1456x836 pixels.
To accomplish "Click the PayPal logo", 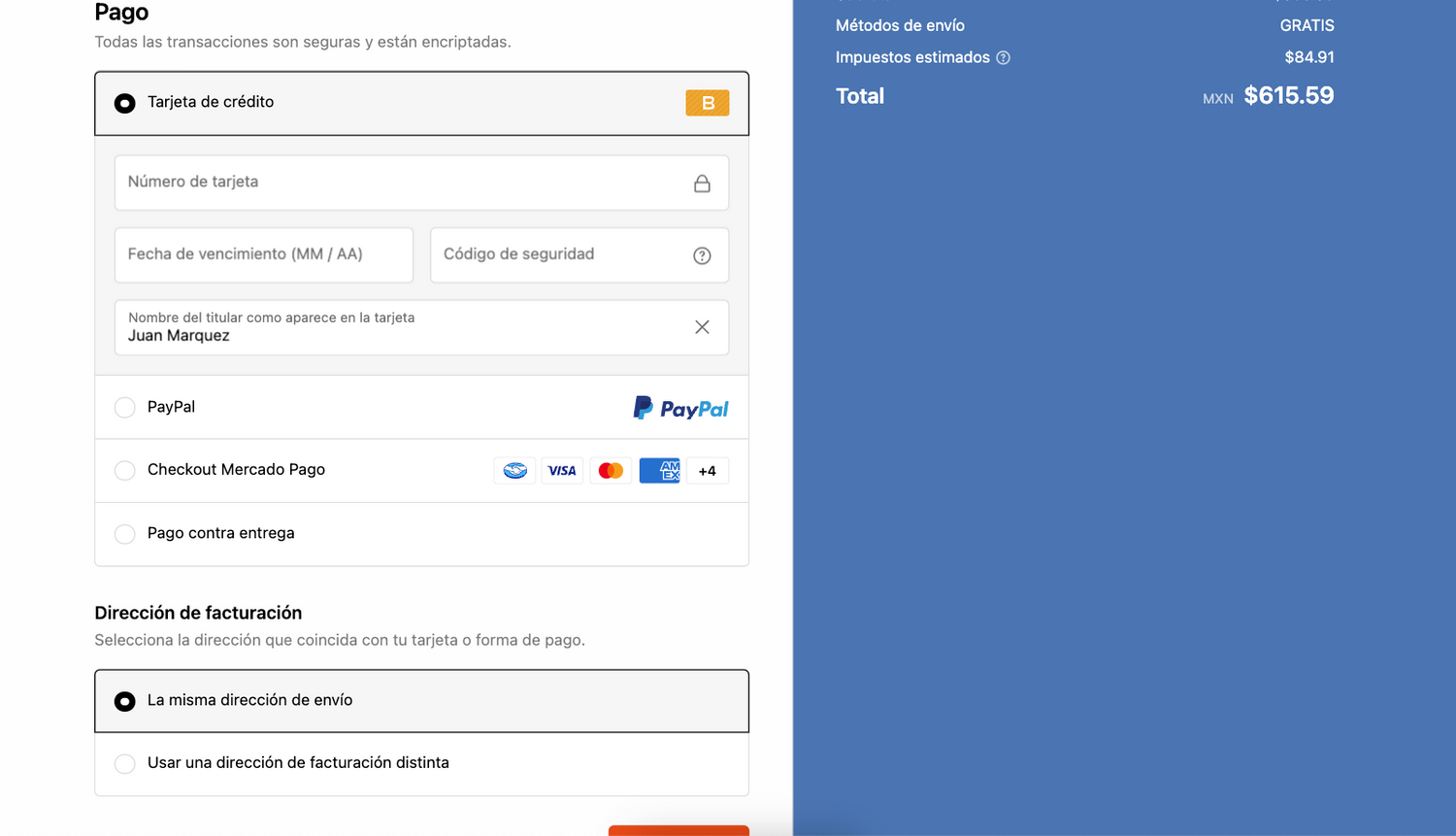I will 680,408.
